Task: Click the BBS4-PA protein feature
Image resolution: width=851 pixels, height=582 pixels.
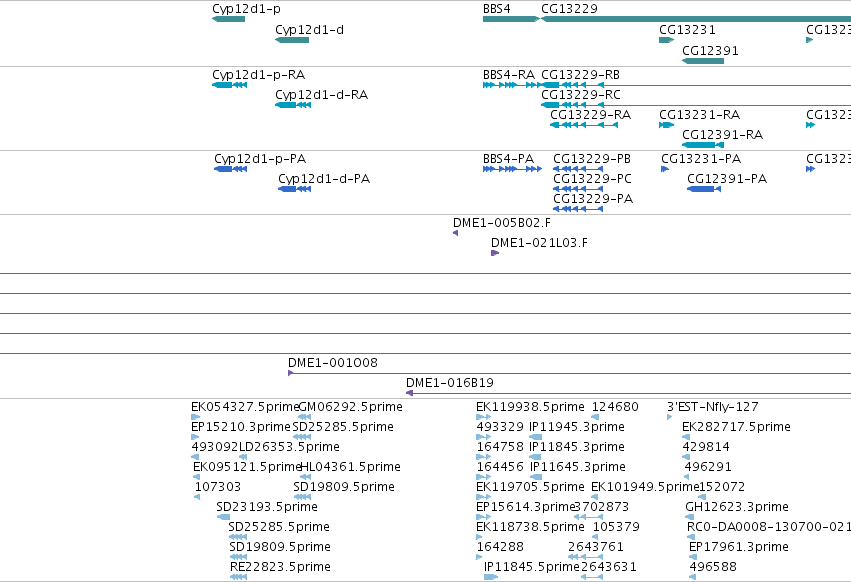Action: pyautogui.click(x=512, y=169)
